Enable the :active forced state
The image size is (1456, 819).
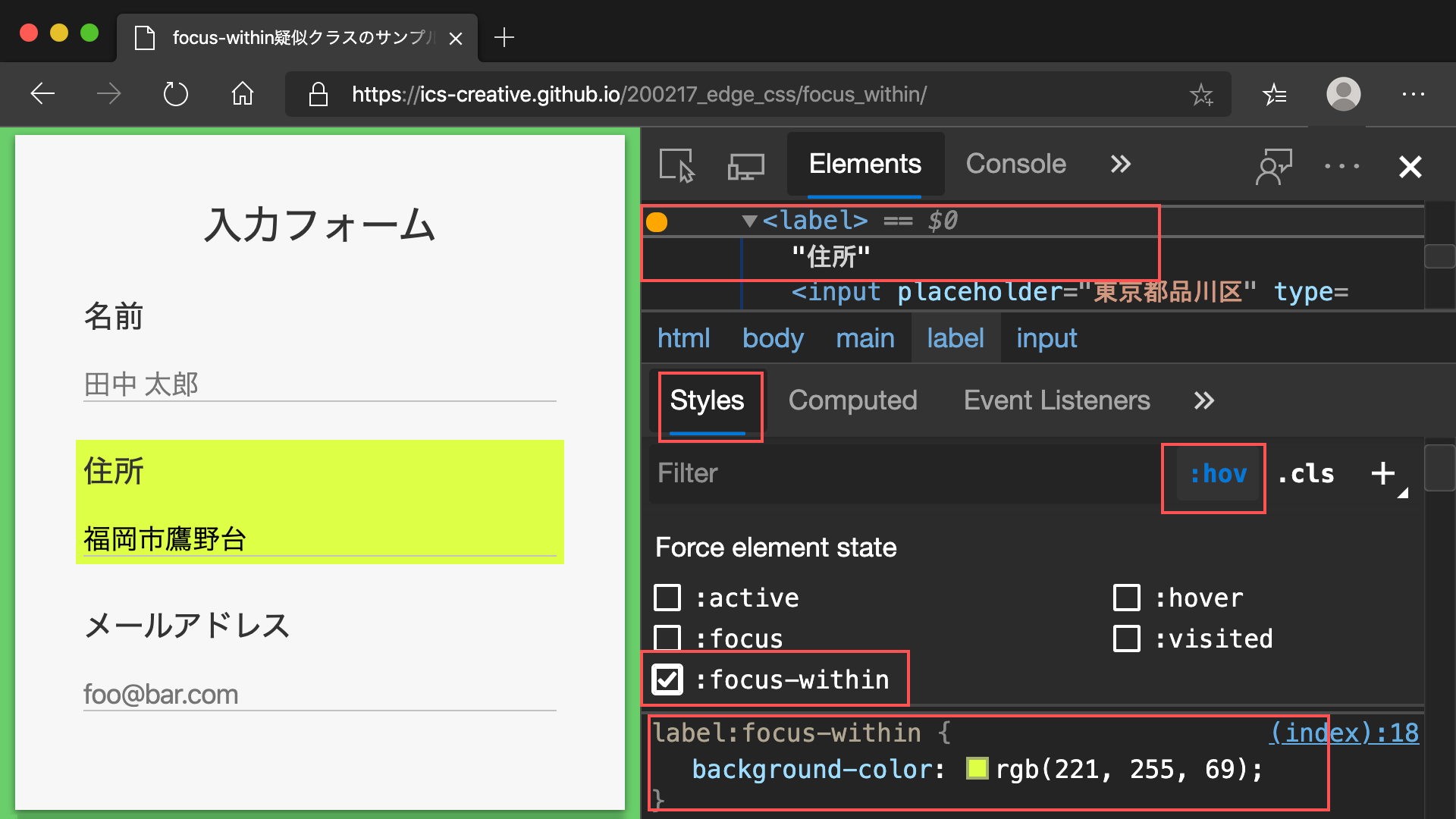click(x=667, y=598)
